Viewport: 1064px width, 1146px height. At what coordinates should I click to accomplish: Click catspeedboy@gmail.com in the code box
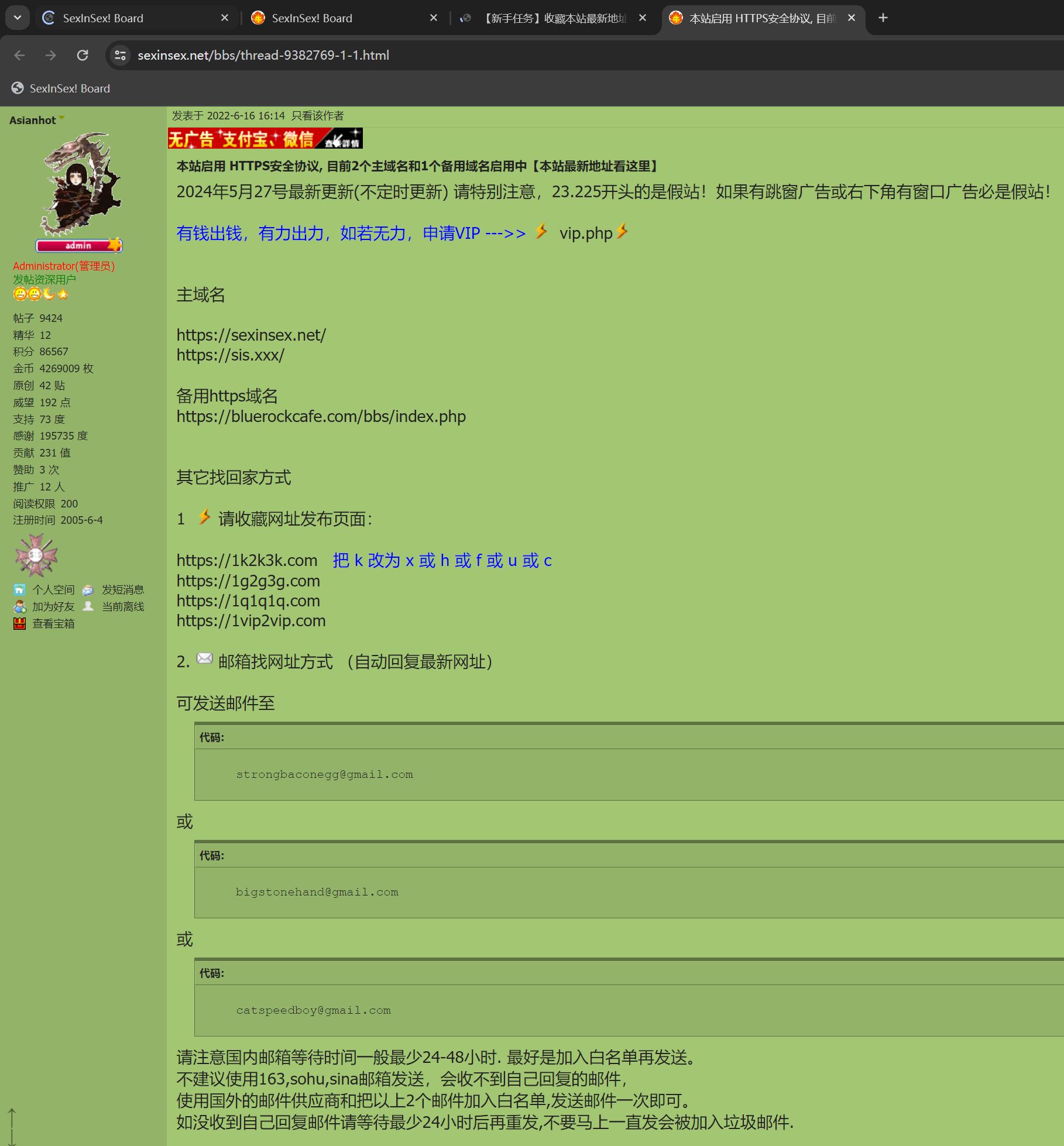314,1010
